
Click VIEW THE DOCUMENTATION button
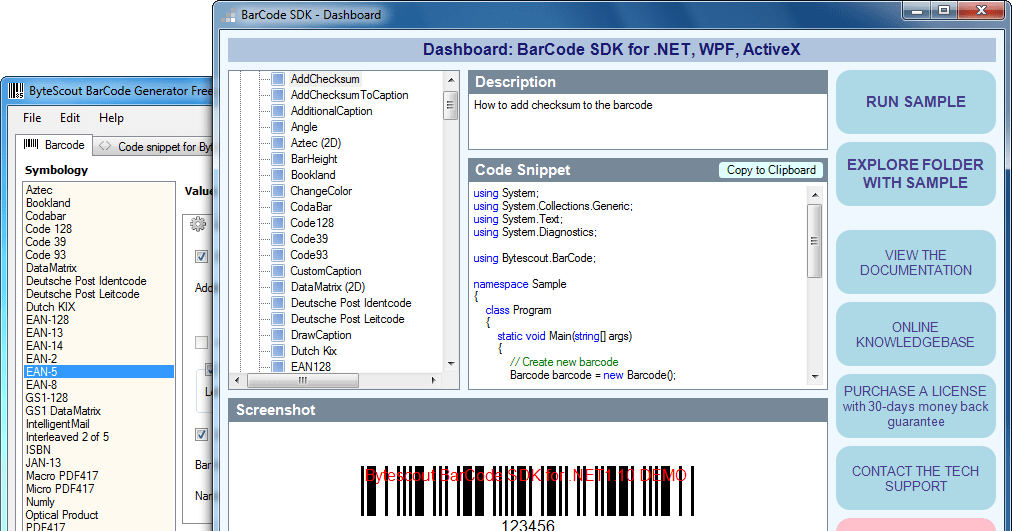[916, 263]
